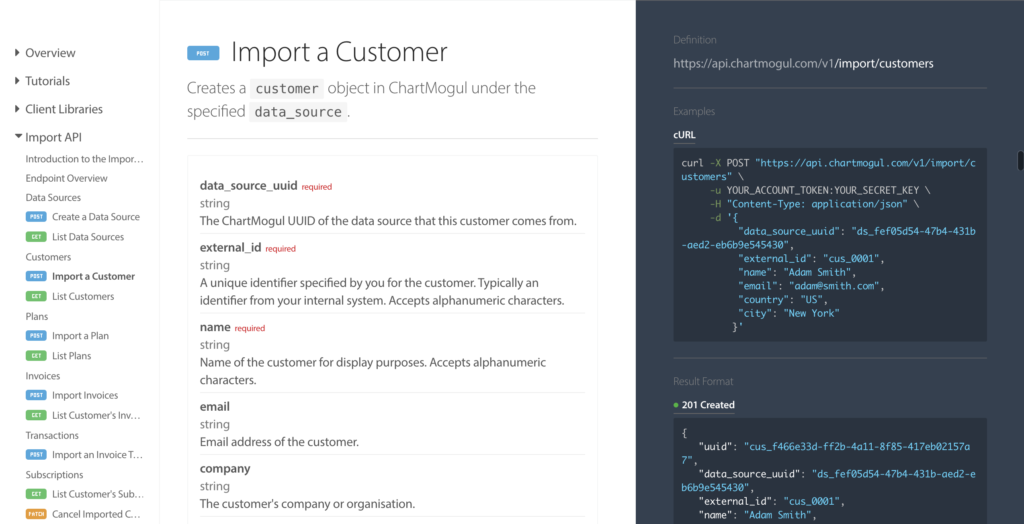Select the cURL examples tab
Screen dimensions: 1024x524
click(x=684, y=135)
